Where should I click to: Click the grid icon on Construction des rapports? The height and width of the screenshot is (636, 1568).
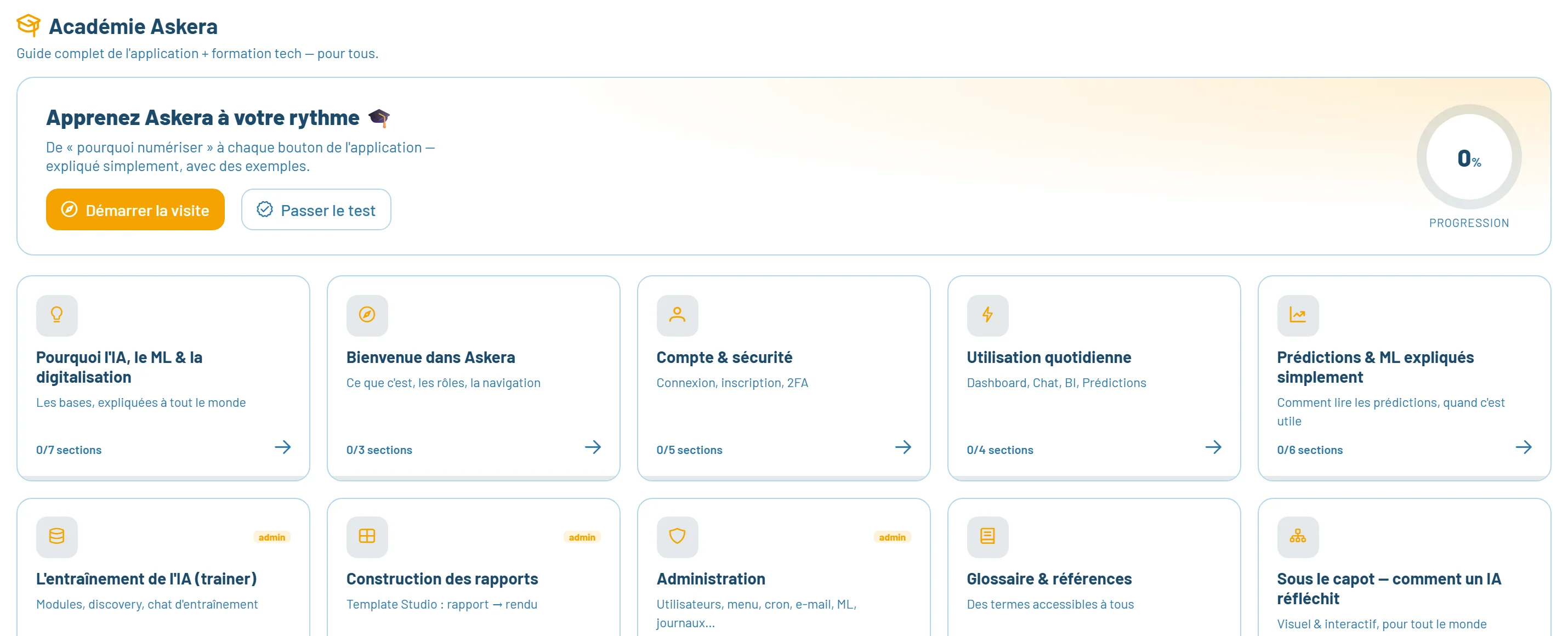click(x=367, y=537)
